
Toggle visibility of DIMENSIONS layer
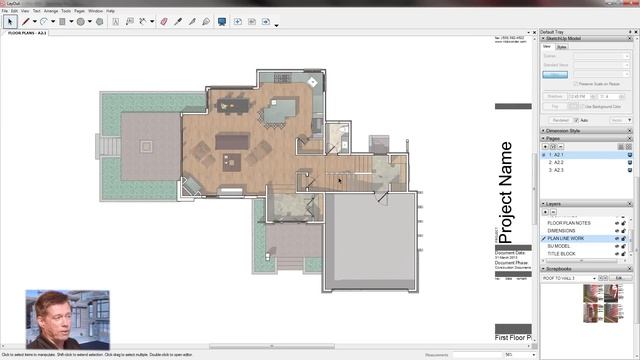point(617,231)
